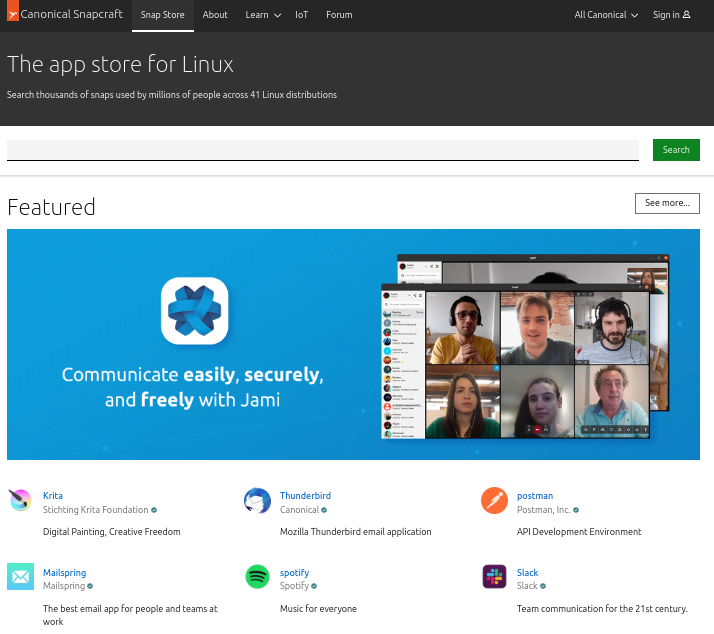The image size is (714, 634).
Task: Open the About menu item
Action: [215, 15]
